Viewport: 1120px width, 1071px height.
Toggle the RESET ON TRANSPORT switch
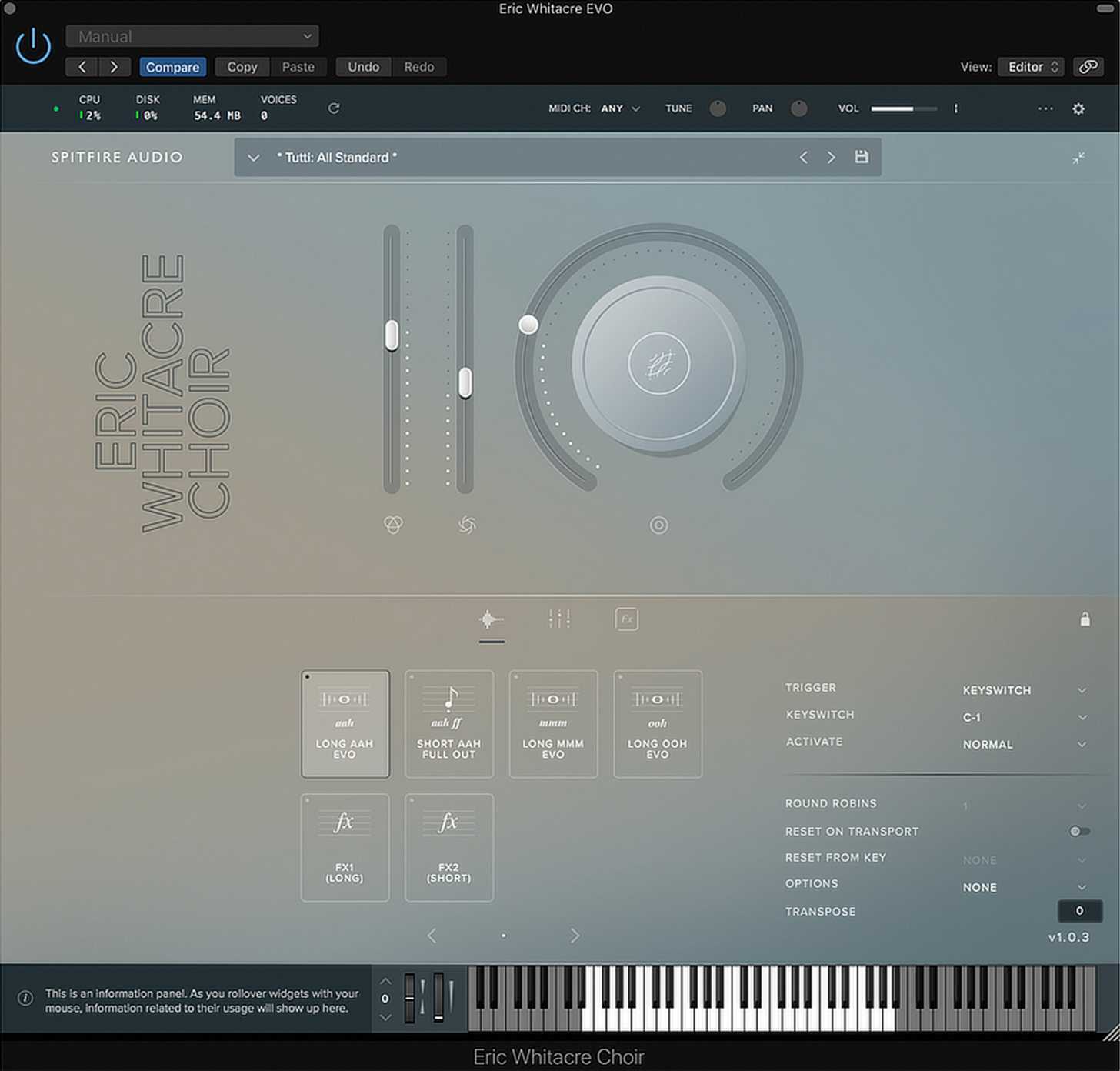1079,831
